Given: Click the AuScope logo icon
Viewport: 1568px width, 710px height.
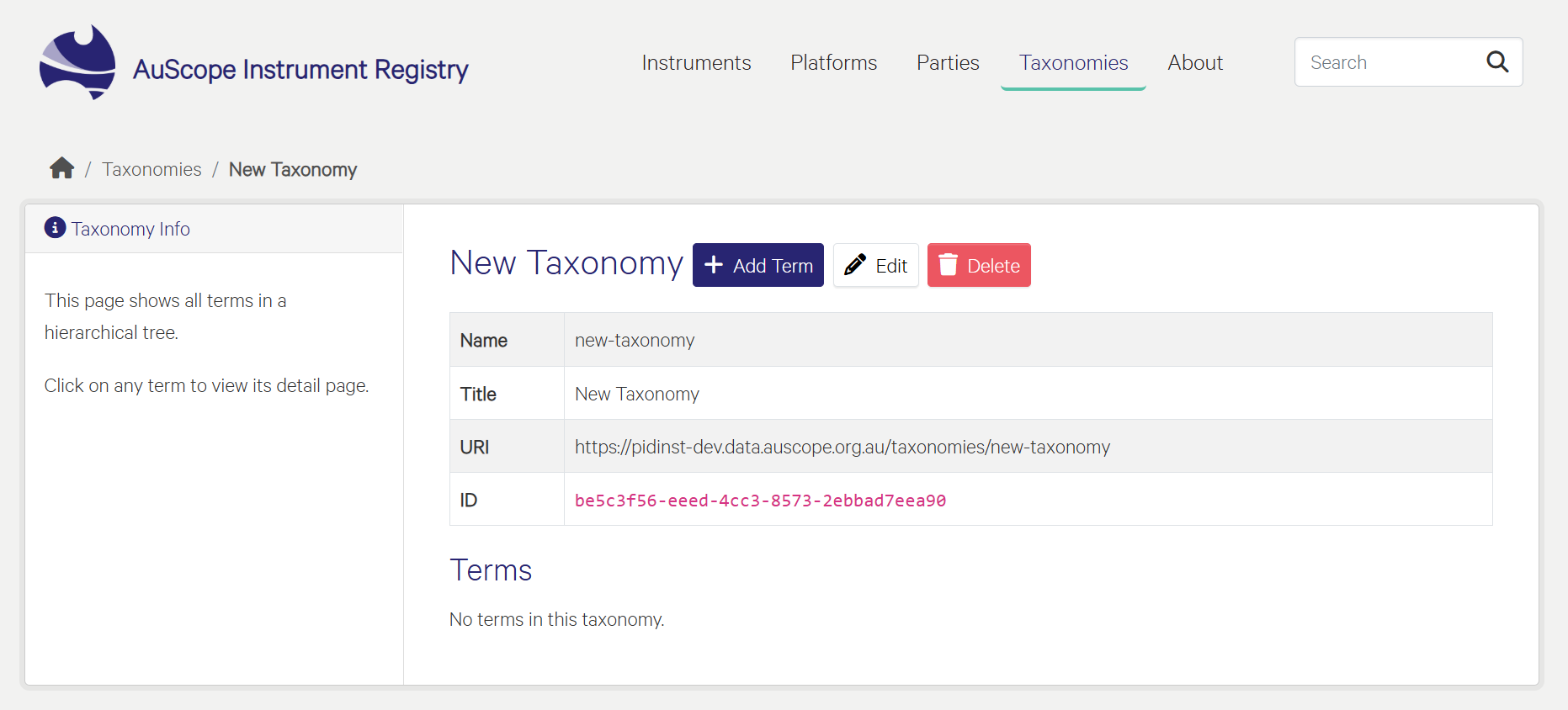Looking at the screenshot, I should [77, 62].
